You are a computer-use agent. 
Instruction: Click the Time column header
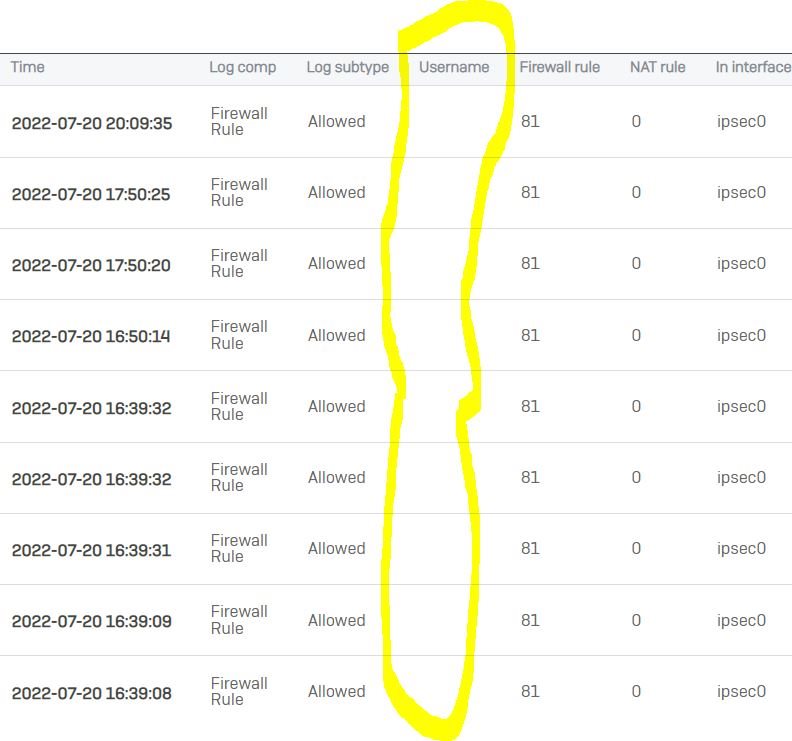[x=28, y=67]
